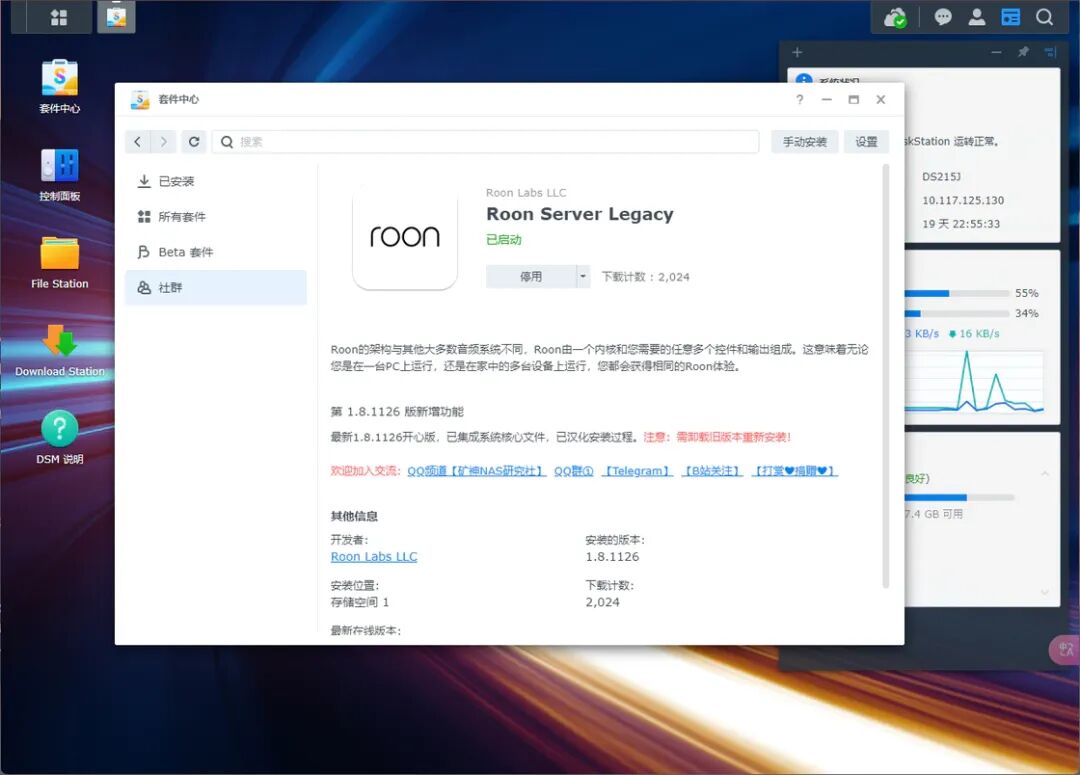Toggle the widgets panel icon

coord(1010,17)
